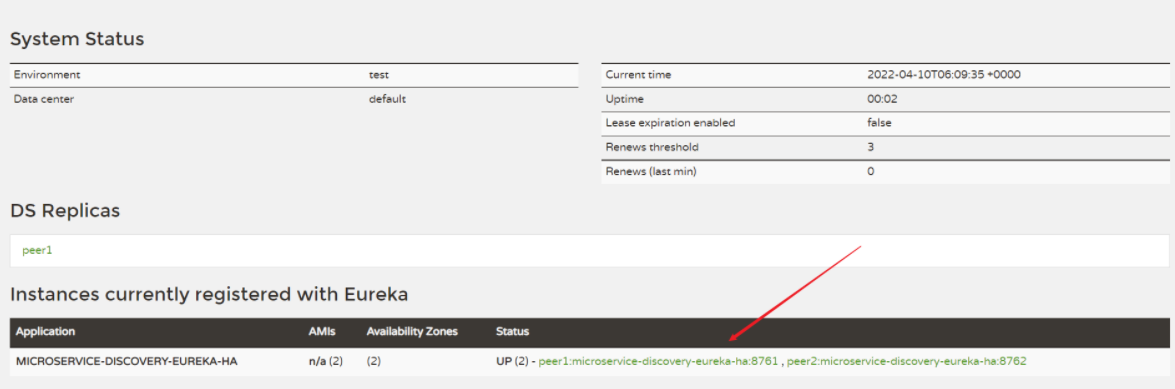Select the Renews threshold label
The image size is (1175, 389).
[x=652, y=147]
